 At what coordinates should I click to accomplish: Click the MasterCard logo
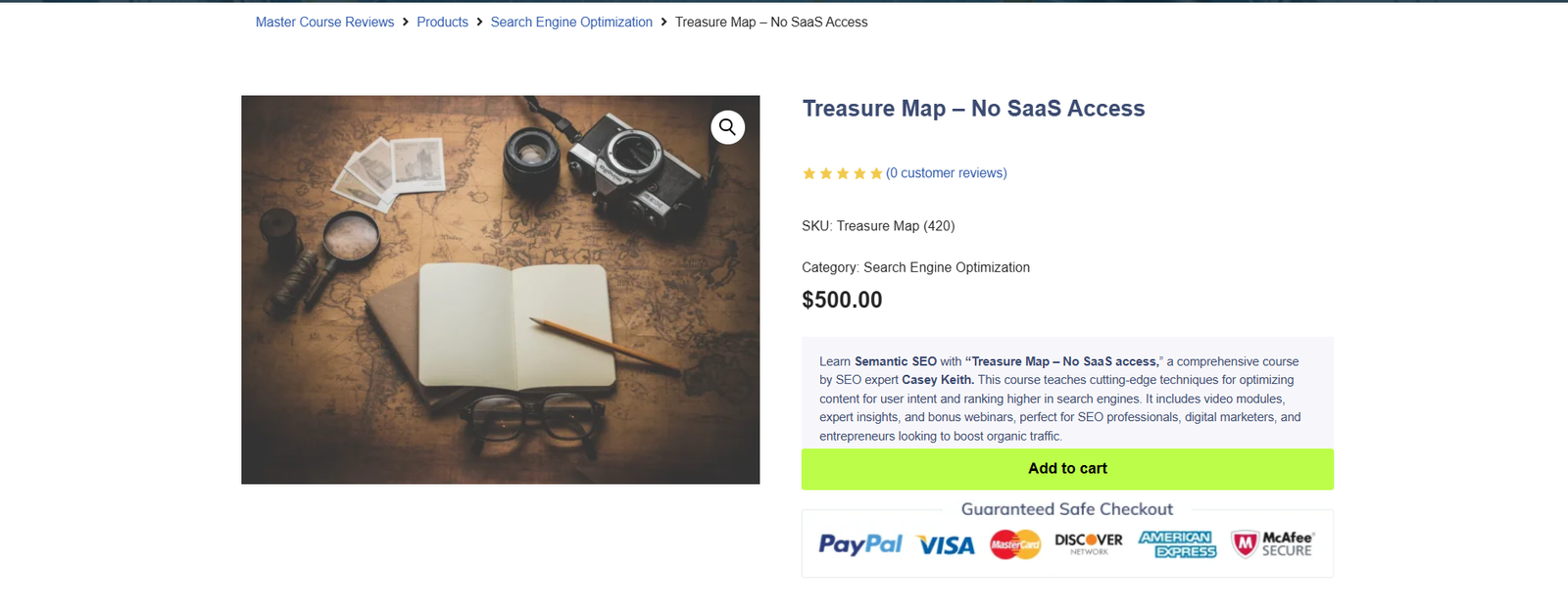tap(1013, 544)
